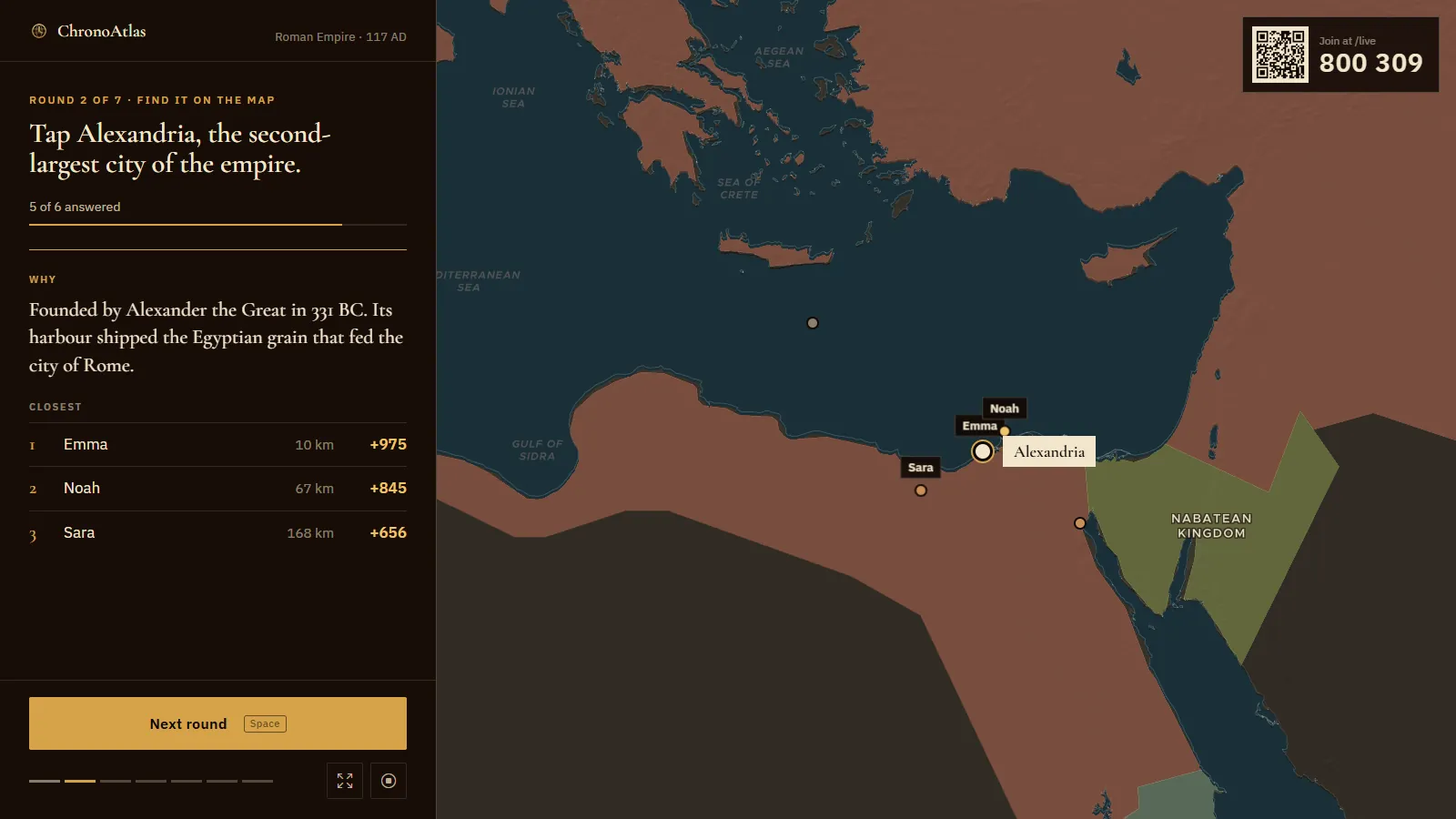This screenshot has width=1456, height=819.
Task: Click Sara's name label on the map
Action: pos(921,468)
